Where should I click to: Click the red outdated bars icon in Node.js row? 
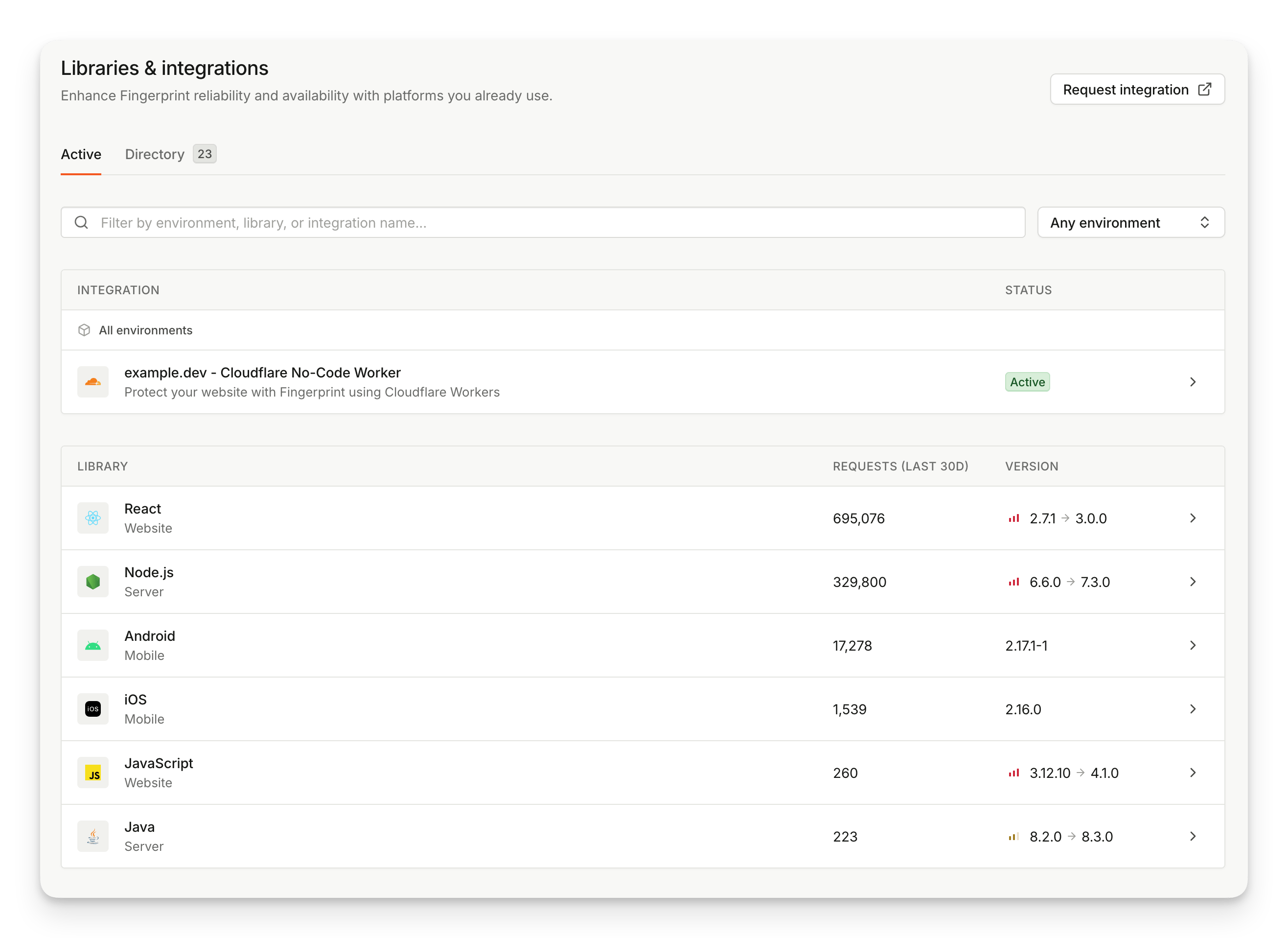point(1013,582)
